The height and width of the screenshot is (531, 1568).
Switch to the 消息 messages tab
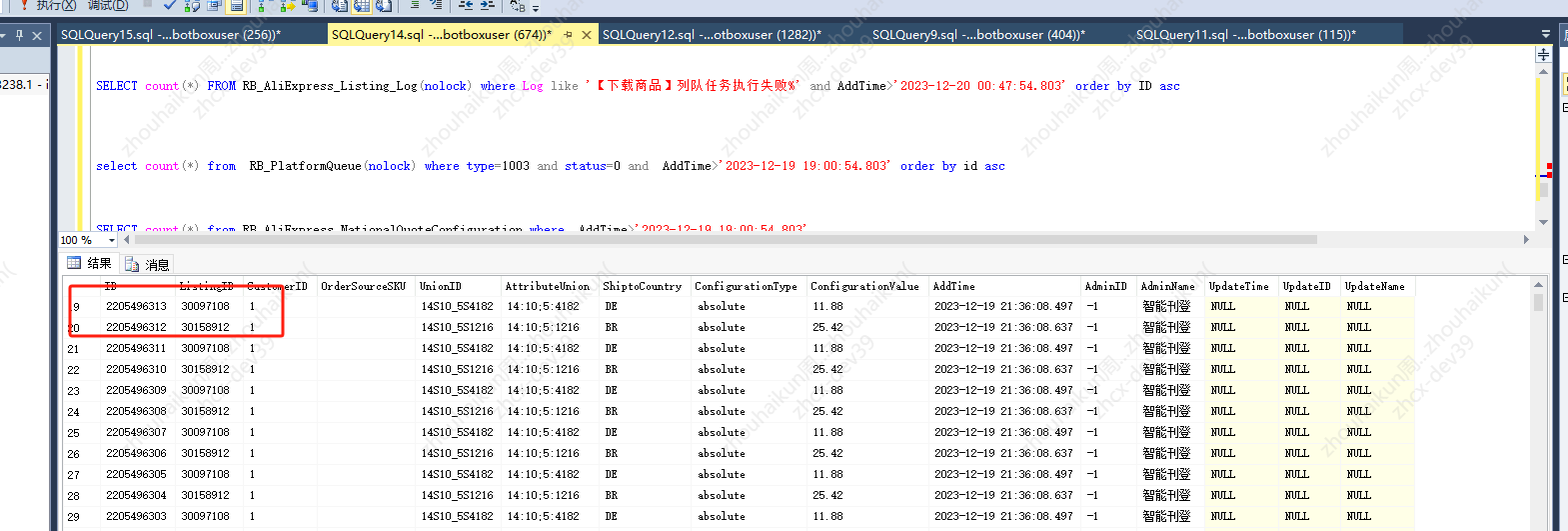pos(148,264)
